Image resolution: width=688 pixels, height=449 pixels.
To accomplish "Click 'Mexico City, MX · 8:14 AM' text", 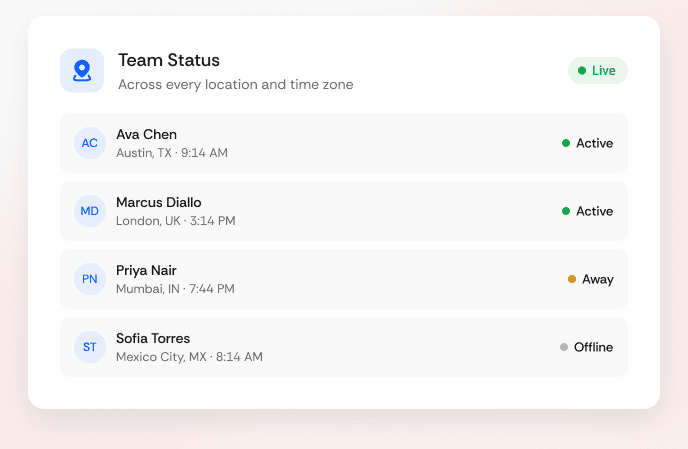I will [x=190, y=357].
